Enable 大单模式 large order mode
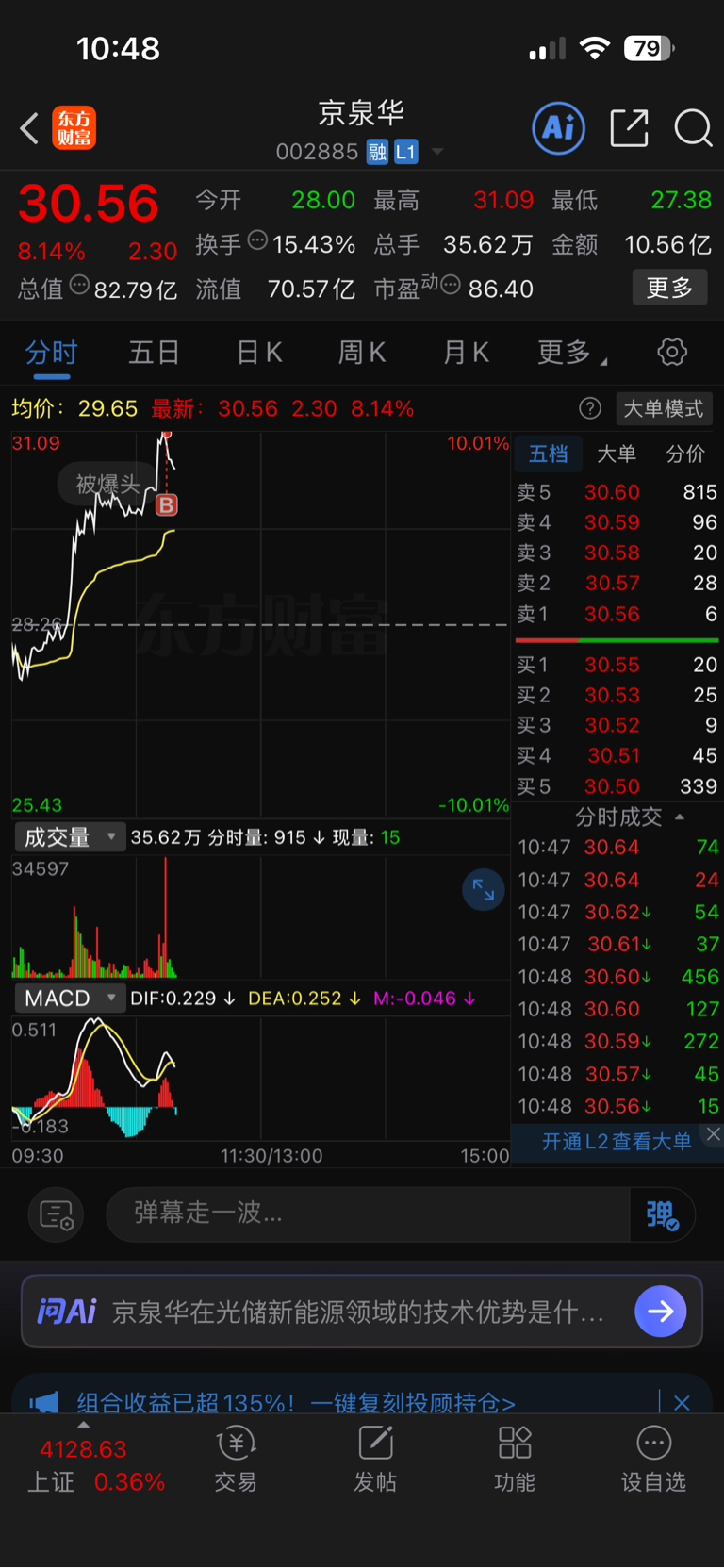The width and height of the screenshot is (724, 1568). [664, 408]
